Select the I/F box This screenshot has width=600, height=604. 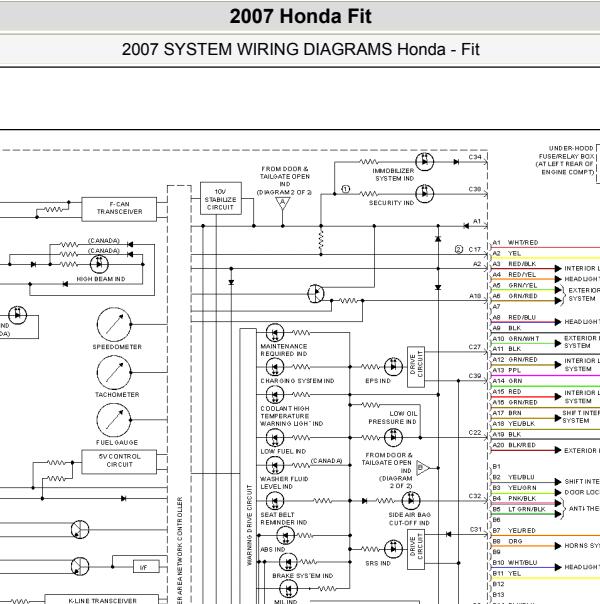(146, 567)
